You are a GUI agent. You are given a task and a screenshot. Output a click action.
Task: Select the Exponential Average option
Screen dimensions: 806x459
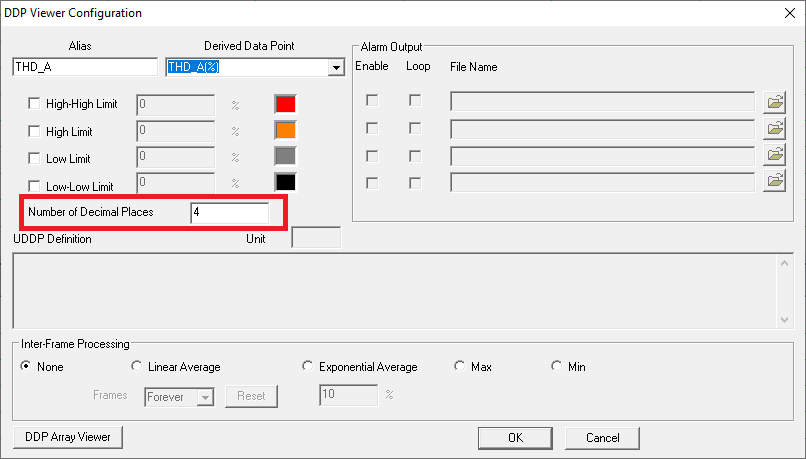click(308, 367)
